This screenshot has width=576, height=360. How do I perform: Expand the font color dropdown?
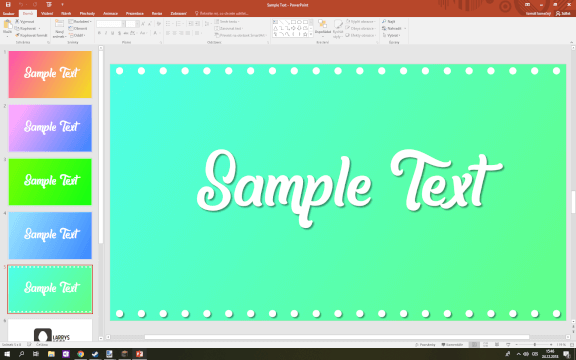(x=160, y=33)
